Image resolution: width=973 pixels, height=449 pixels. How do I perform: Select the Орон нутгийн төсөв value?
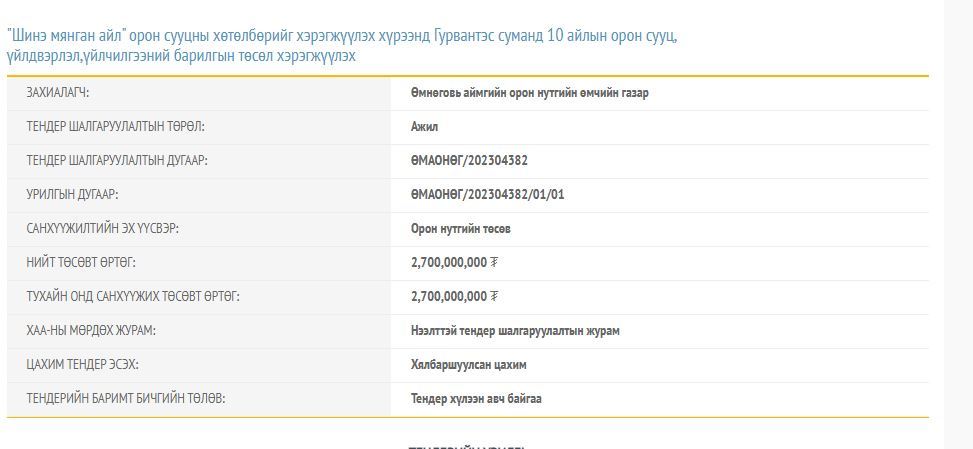pyautogui.click(x=460, y=229)
